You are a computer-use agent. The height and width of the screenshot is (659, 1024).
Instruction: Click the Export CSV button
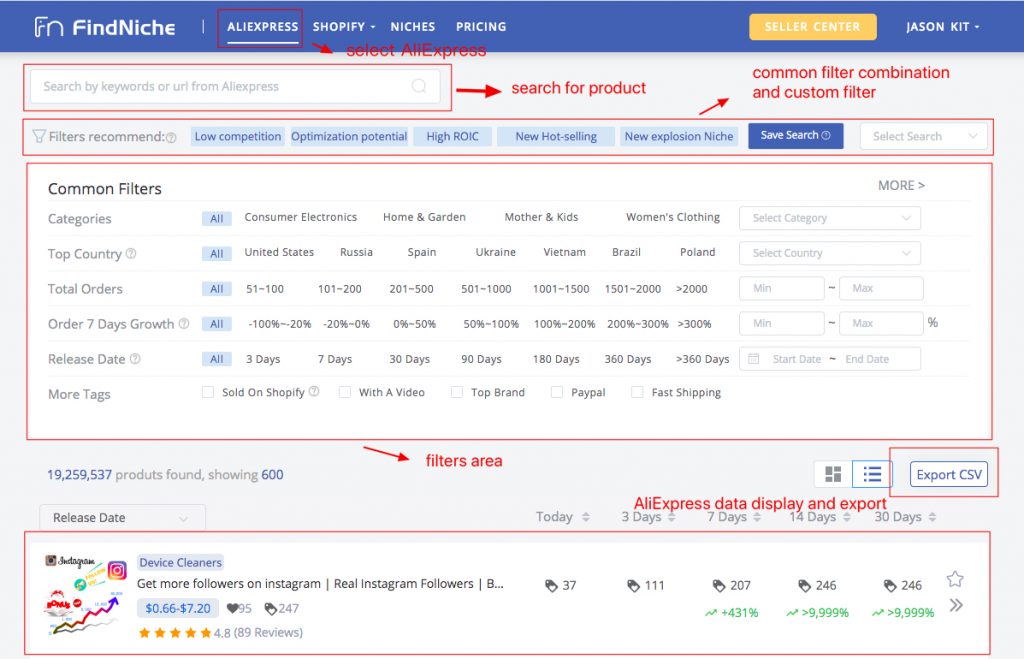(949, 475)
